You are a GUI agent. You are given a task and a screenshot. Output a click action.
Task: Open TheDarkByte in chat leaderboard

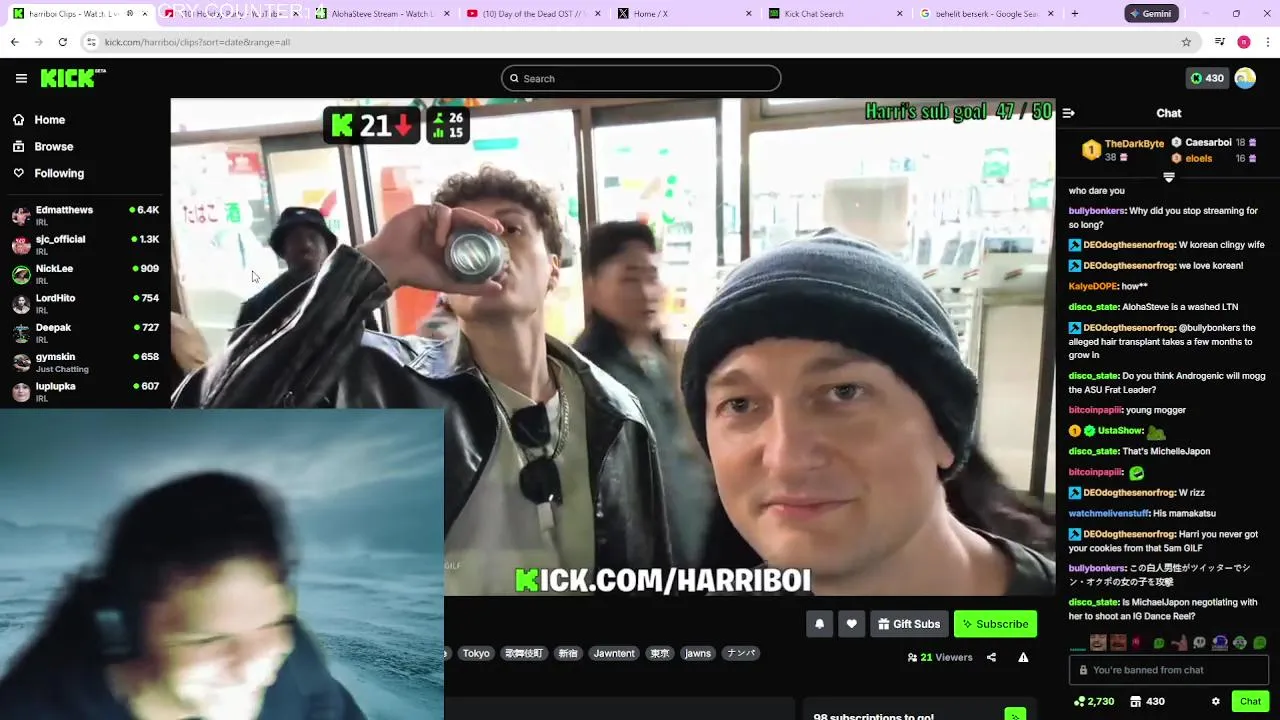point(1134,144)
